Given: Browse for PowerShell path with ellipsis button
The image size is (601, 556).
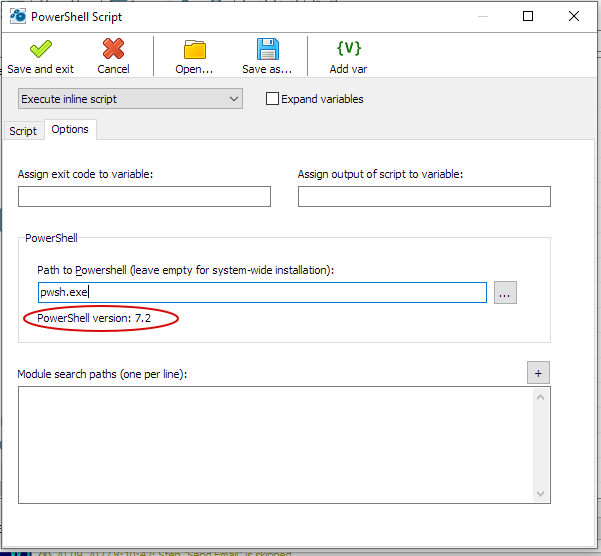Looking at the screenshot, I should [x=505, y=293].
